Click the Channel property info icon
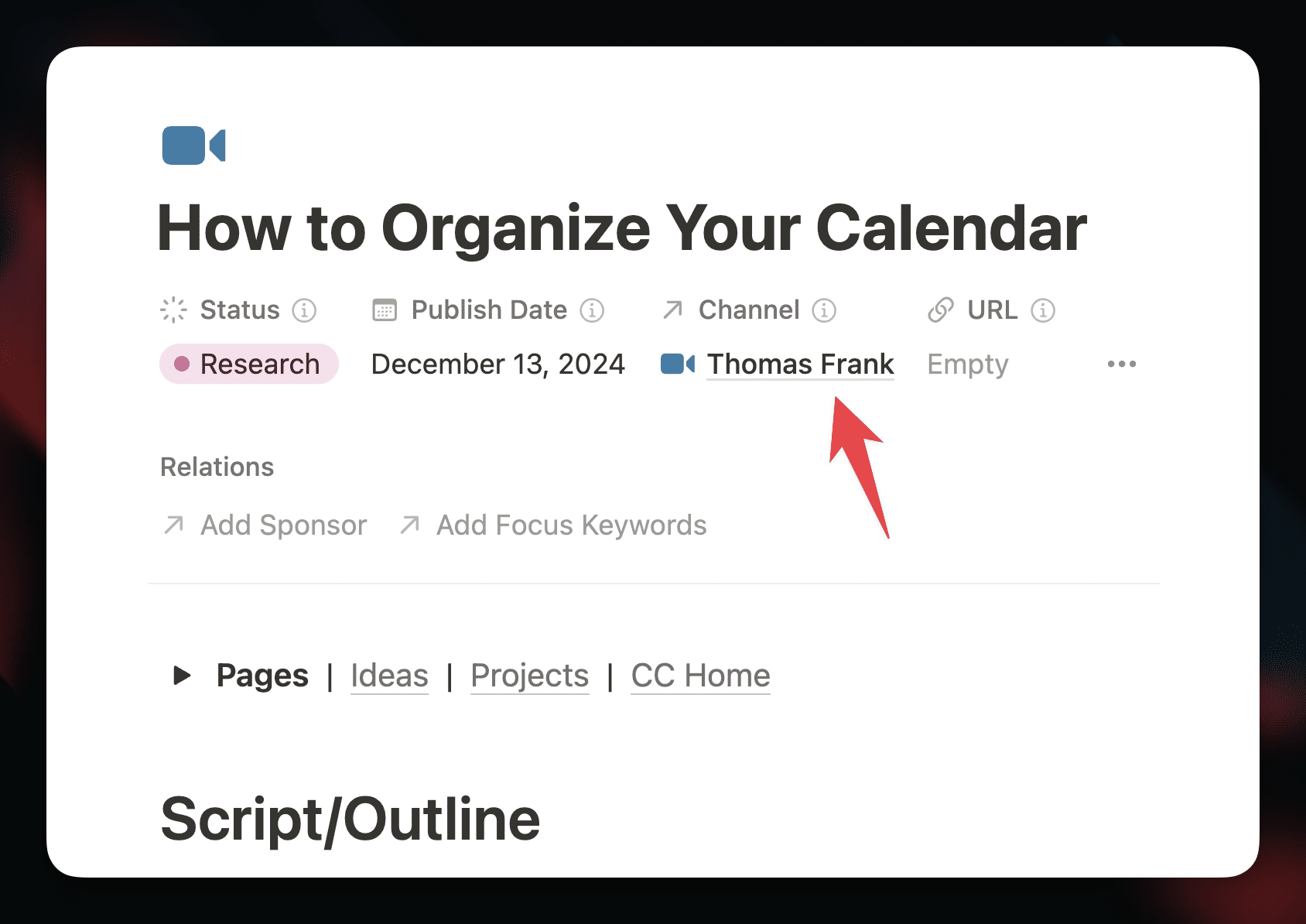This screenshot has height=924, width=1306. (x=824, y=310)
